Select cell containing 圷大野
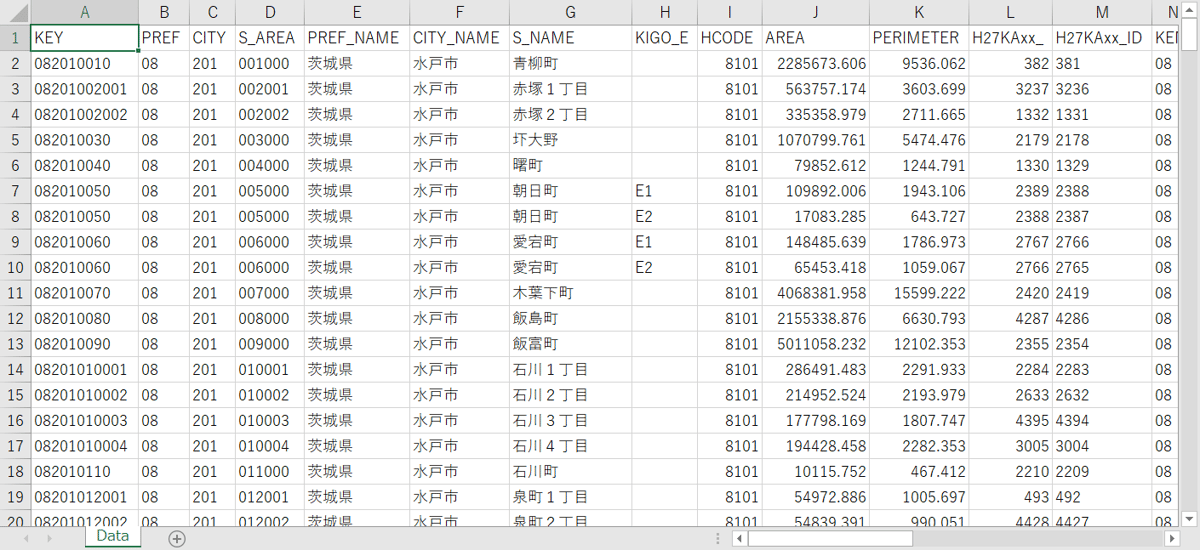This screenshot has width=1200, height=550. point(570,140)
